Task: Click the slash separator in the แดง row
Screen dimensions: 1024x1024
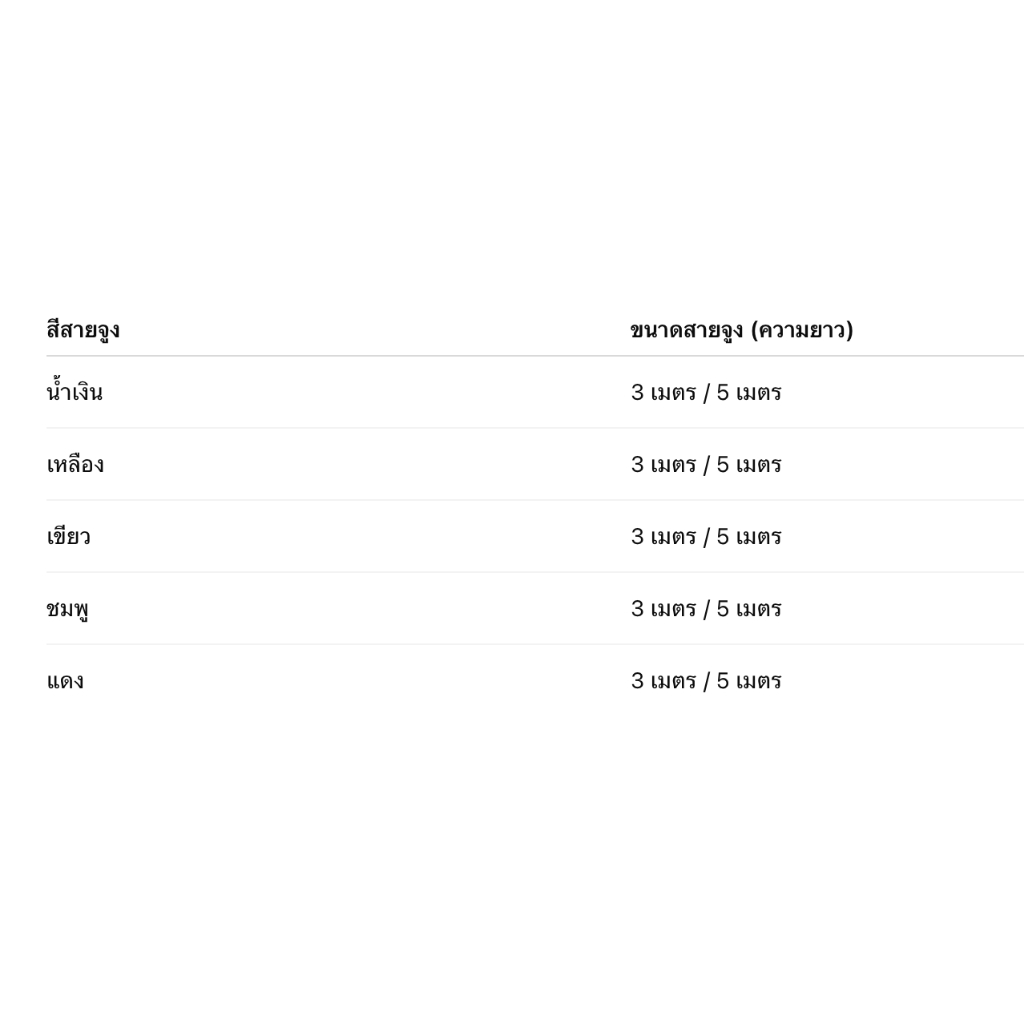Action: [706, 682]
